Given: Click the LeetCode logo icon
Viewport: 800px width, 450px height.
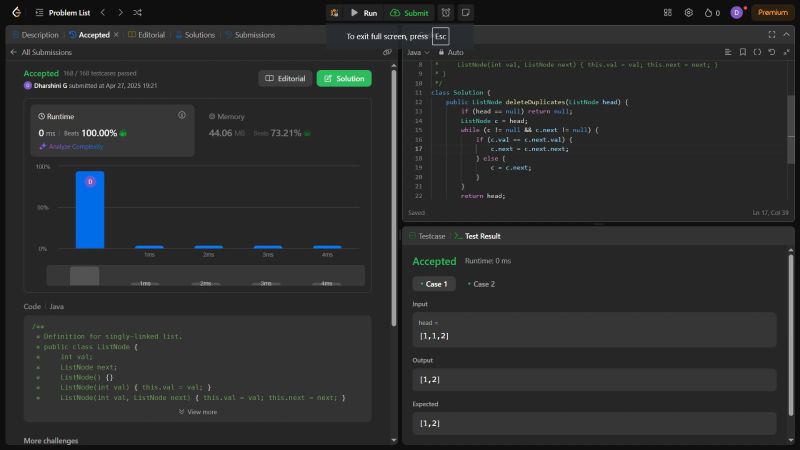Looking at the screenshot, I should [x=16, y=12].
